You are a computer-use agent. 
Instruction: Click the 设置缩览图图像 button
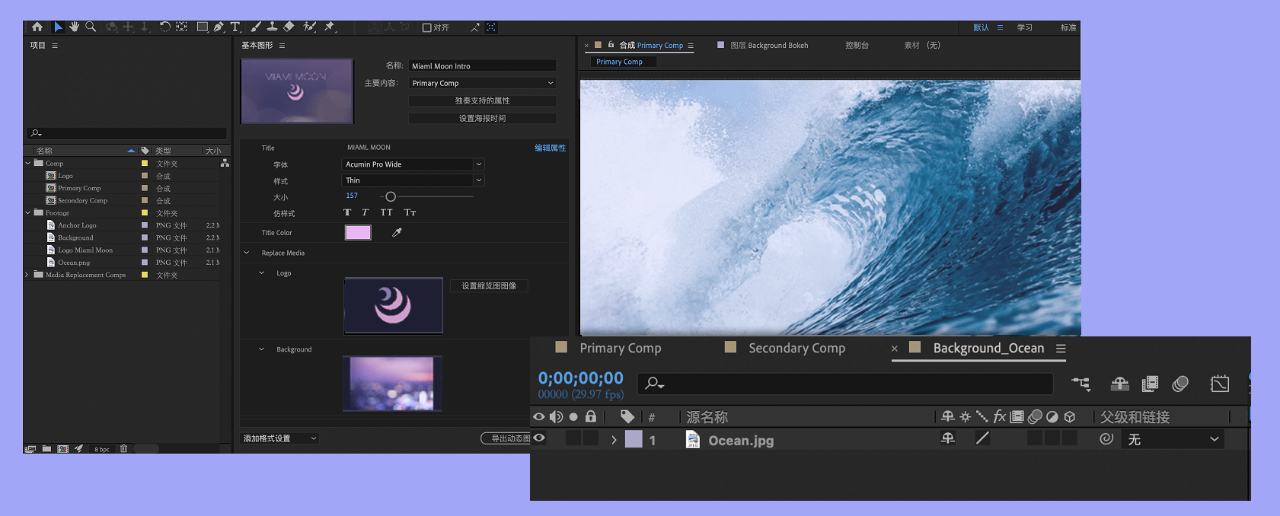click(489, 286)
